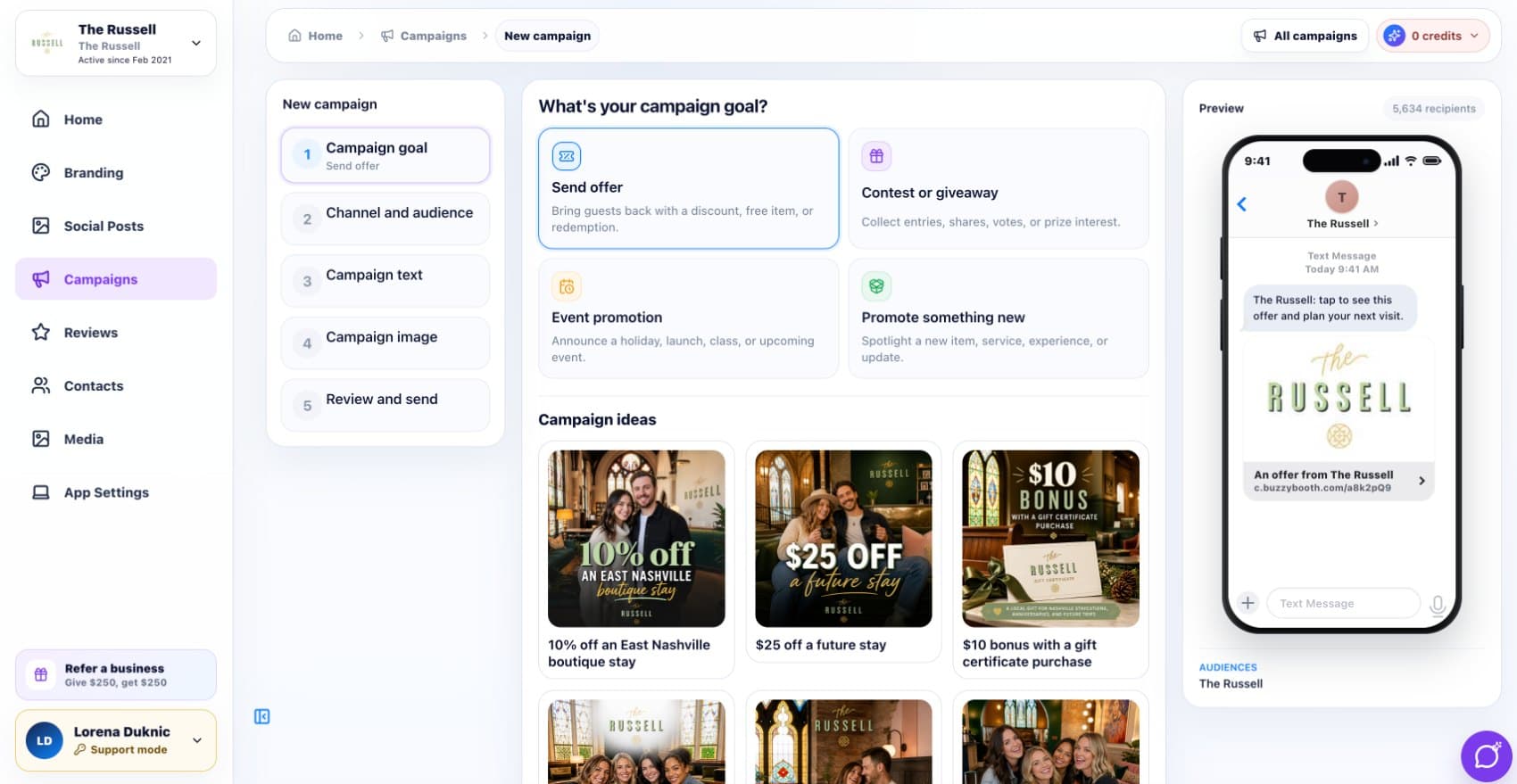This screenshot has width=1517, height=784.
Task: Click the Contacts people icon
Action: pos(41,385)
